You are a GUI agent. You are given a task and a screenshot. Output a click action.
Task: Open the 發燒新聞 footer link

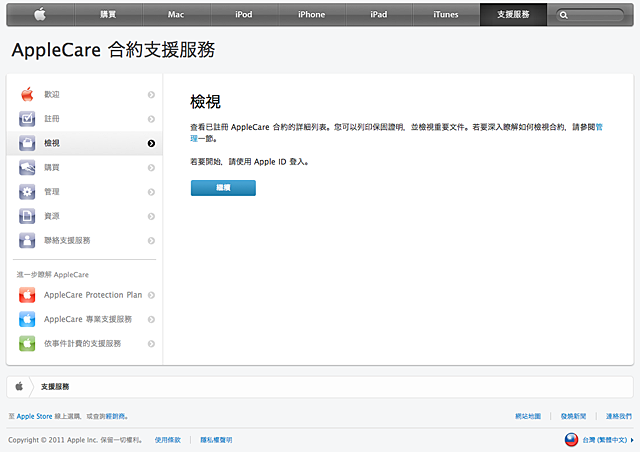573,416
